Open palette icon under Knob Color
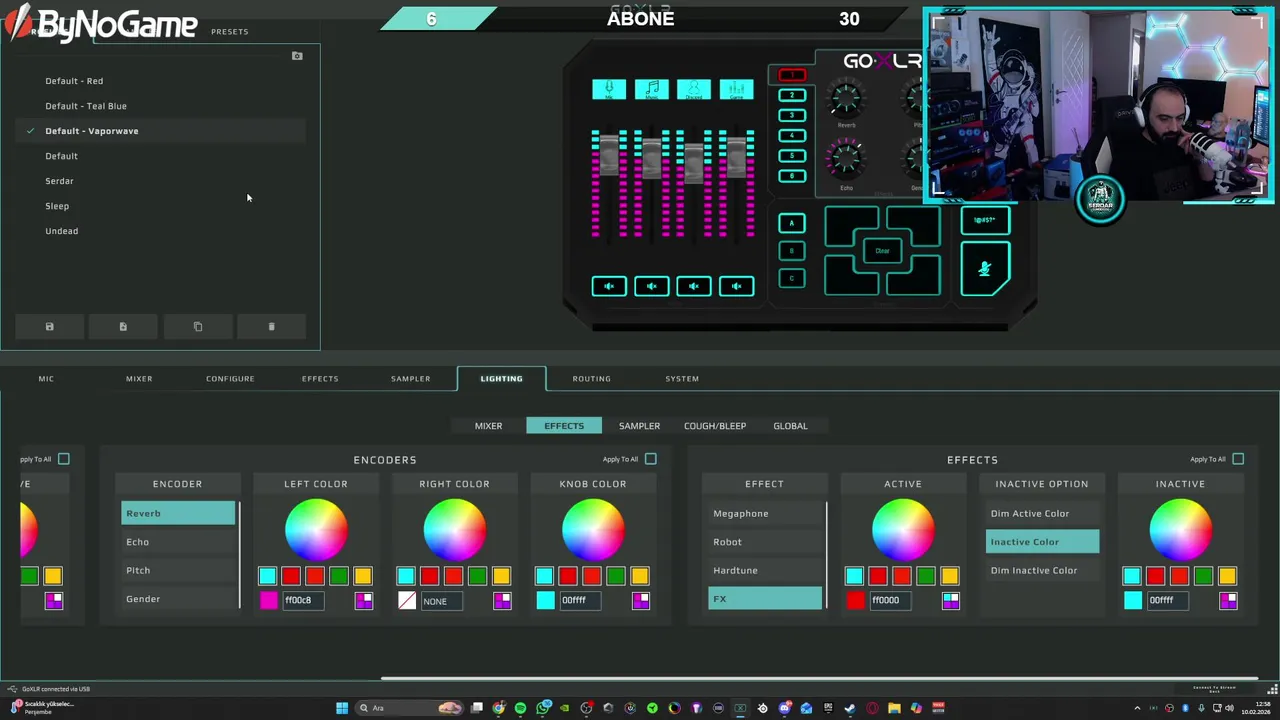The image size is (1280, 720). (x=641, y=600)
